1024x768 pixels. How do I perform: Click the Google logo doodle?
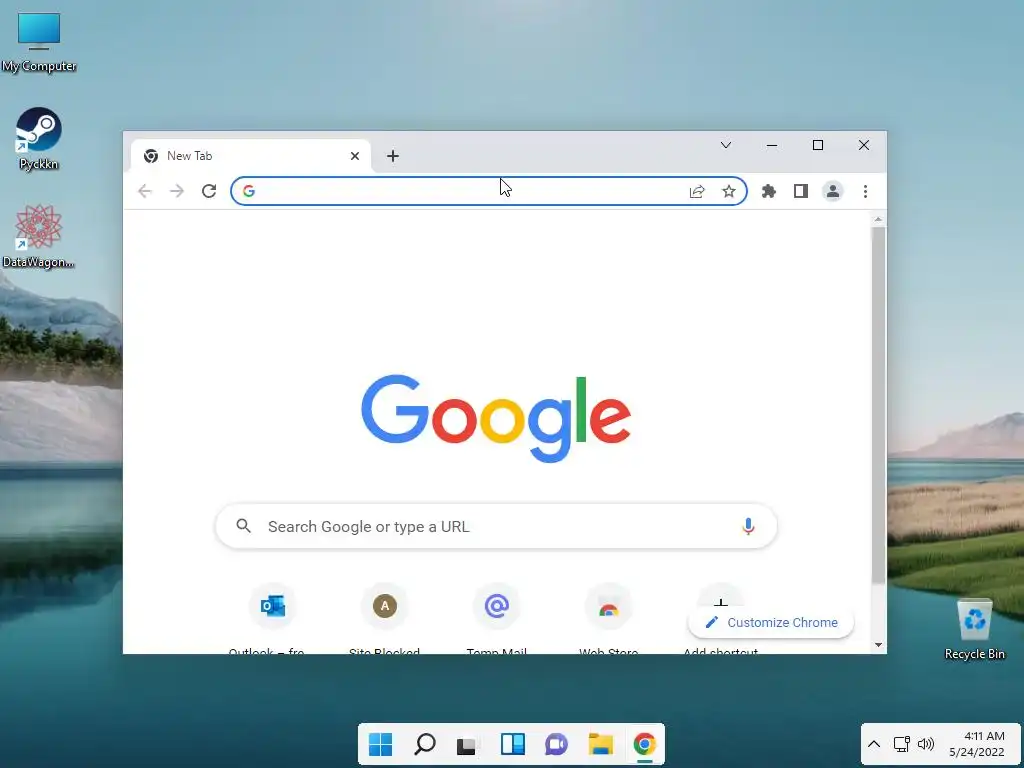(496, 418)
